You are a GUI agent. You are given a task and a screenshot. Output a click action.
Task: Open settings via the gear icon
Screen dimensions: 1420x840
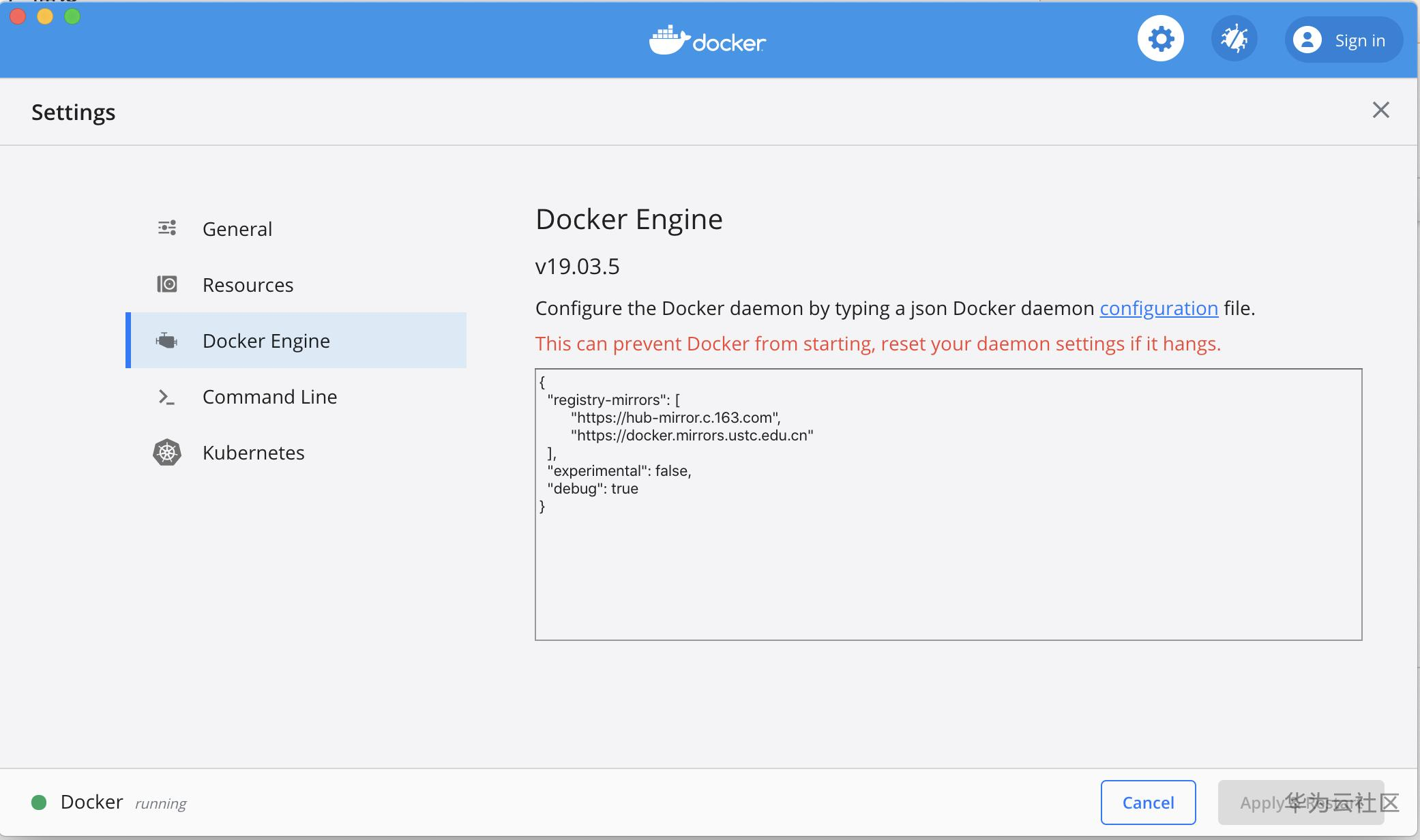click(x=1160, y=39)
